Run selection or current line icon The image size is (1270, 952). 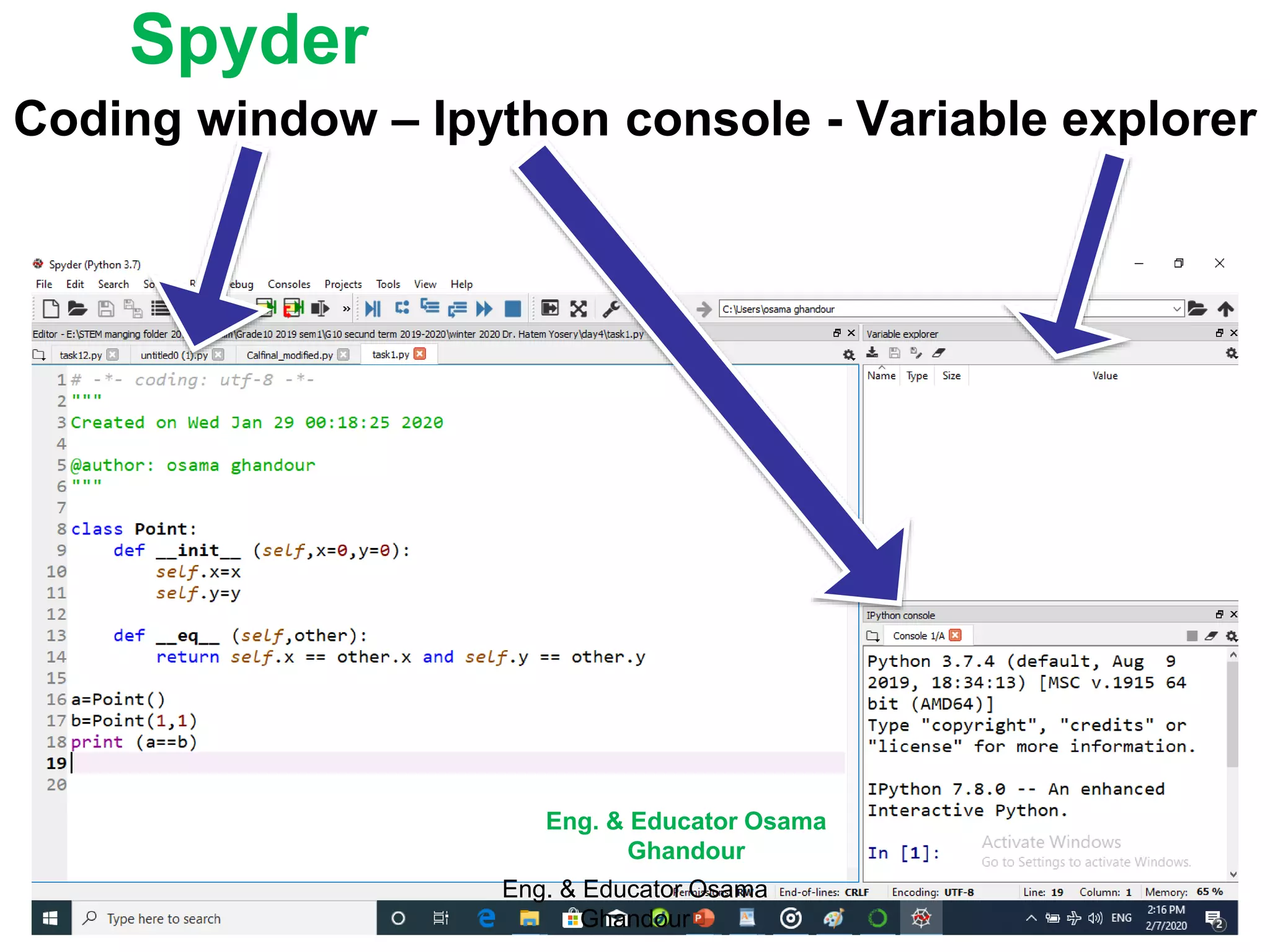320,308
